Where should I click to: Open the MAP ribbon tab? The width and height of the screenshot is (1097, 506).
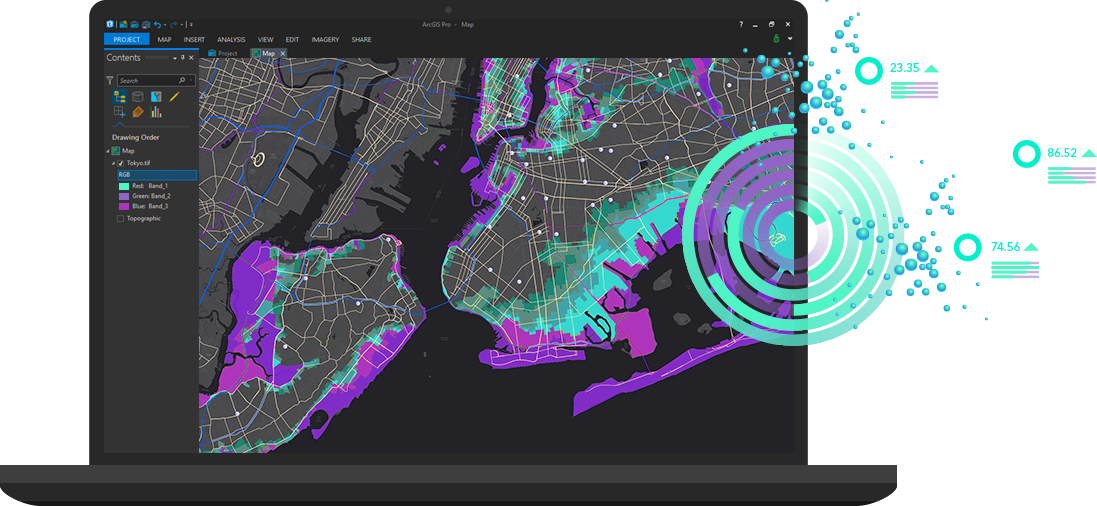click(x=164, y=40)
